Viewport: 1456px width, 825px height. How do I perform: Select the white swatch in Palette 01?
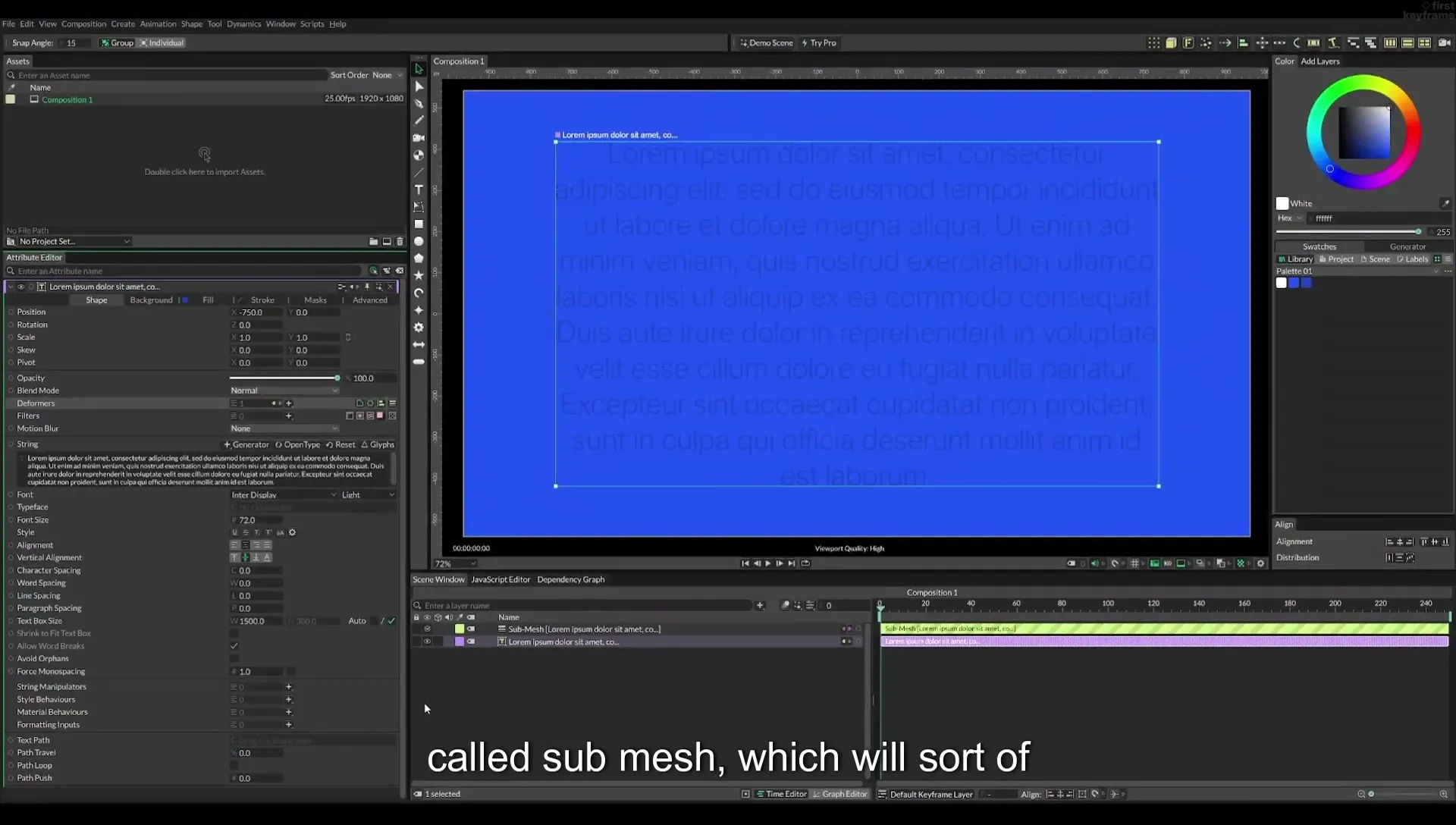(1282, 283)
